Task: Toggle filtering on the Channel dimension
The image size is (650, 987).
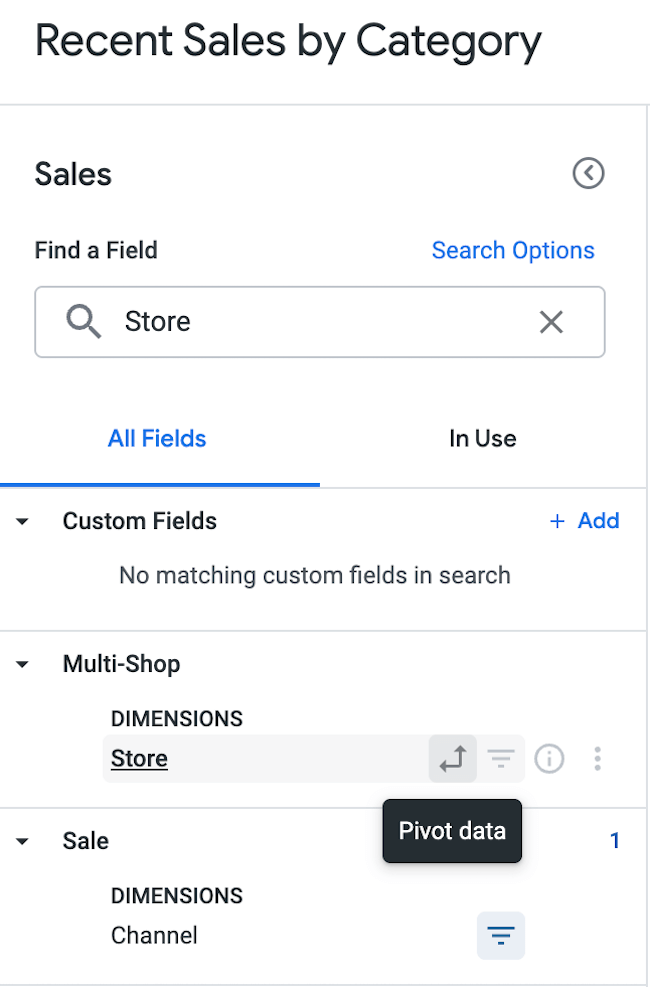Action: click(x=500, y=935)
